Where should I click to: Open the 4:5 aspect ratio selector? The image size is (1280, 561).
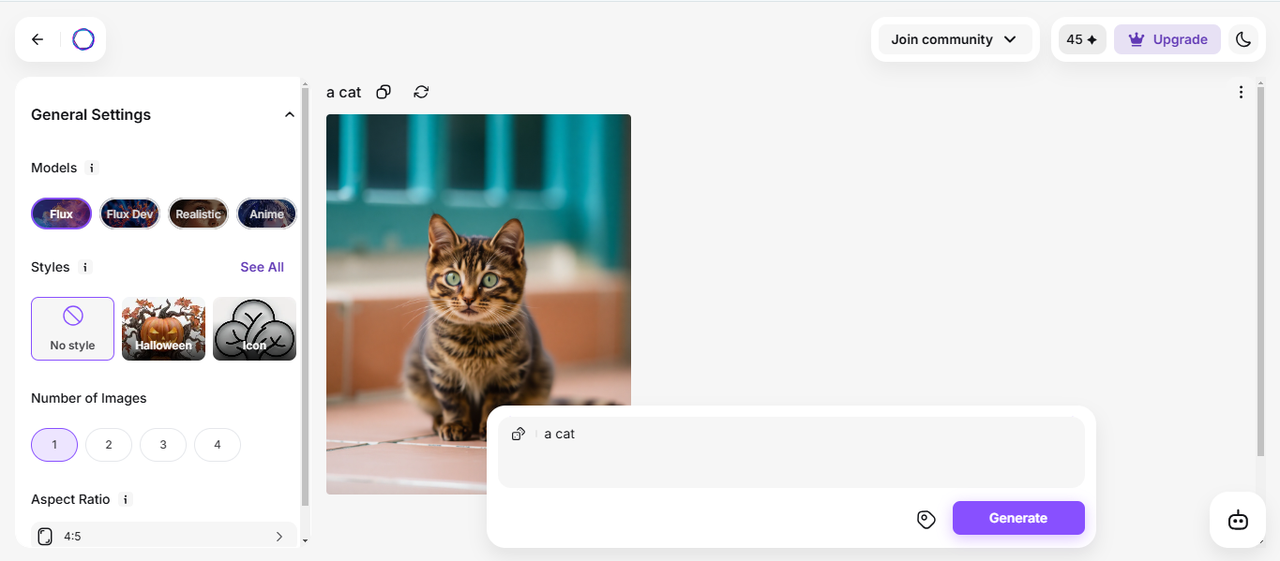tap(164, 536)
